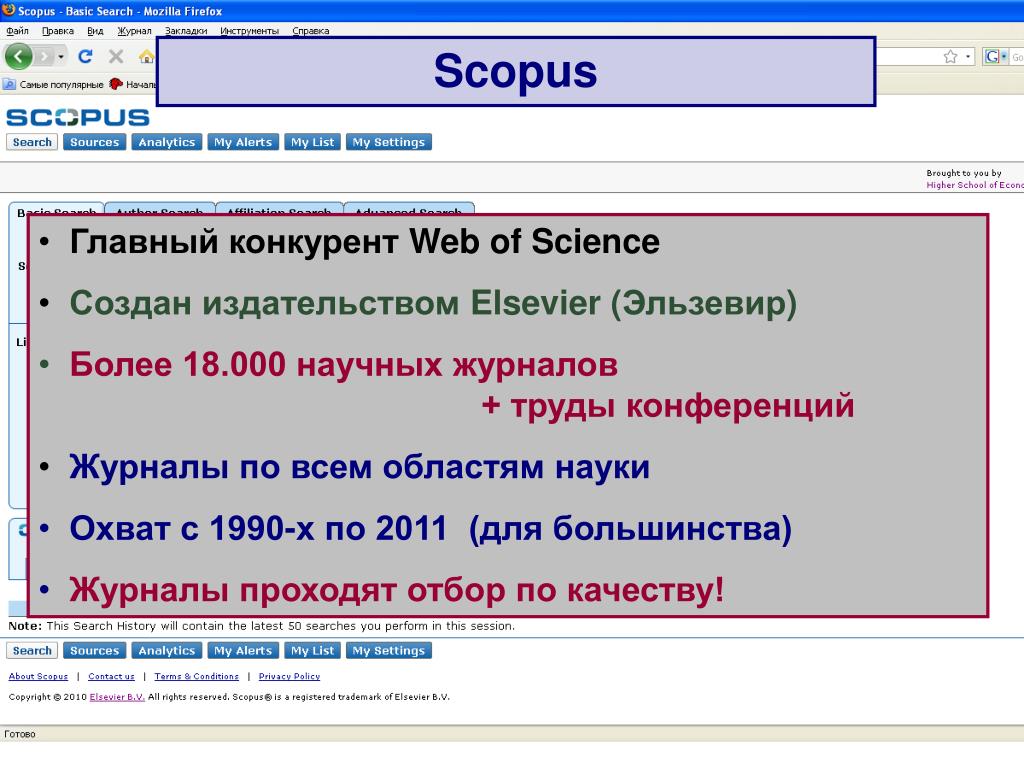Screen dimensions: 1024x768
Task: Open My Settings from bottom navigation
Action: tap(389, 650)
